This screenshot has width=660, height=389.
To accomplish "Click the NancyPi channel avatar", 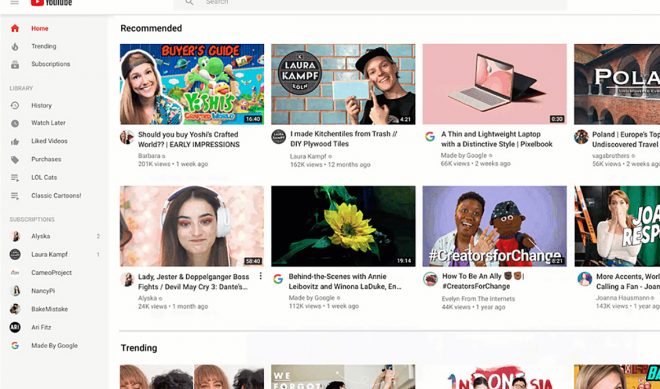I will [x=15, y=291].
